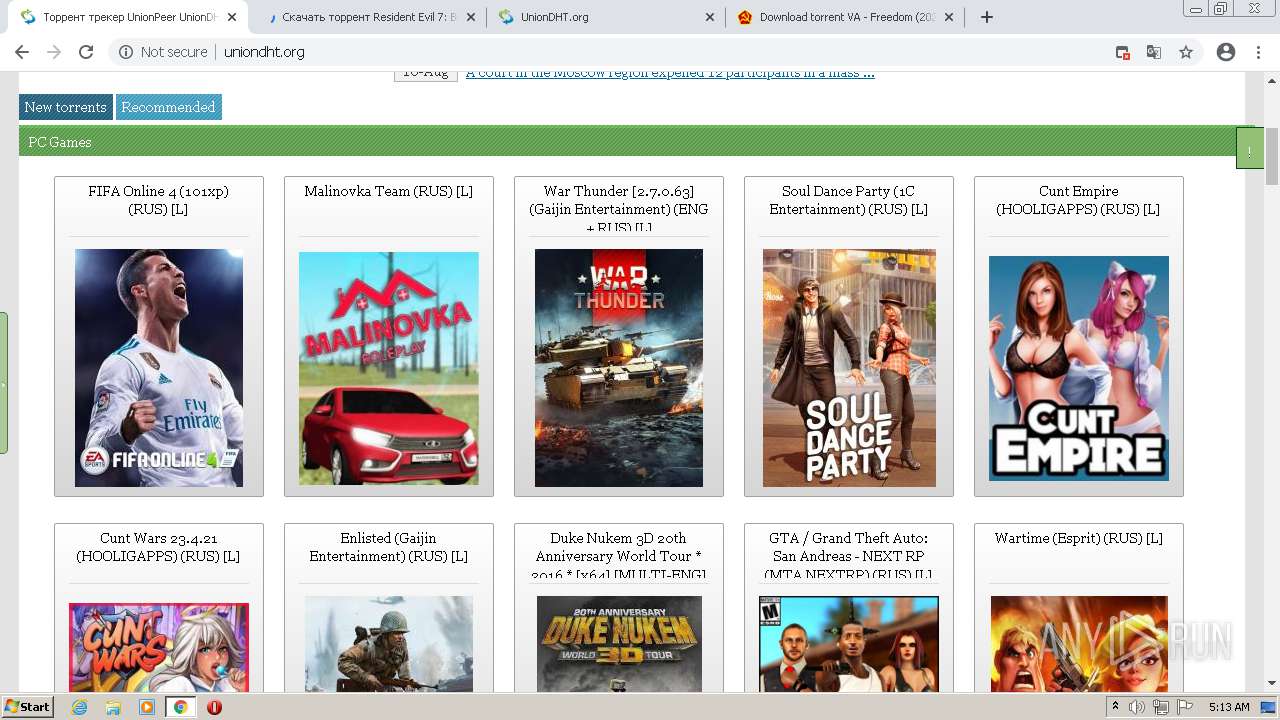
Task: Switch to the UnionDHT.org tab
Action: [x=606, y=17]
